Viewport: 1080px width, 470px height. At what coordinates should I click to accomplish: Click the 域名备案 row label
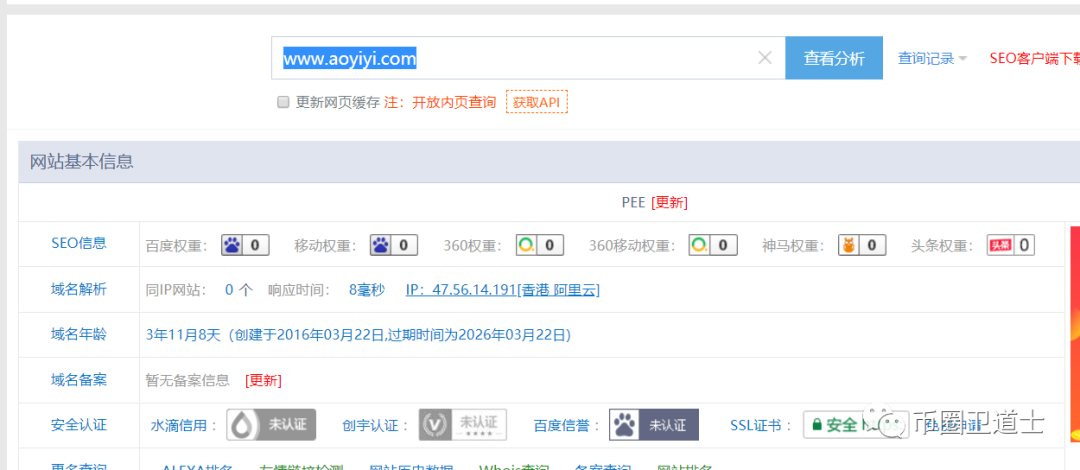[79, 380]
